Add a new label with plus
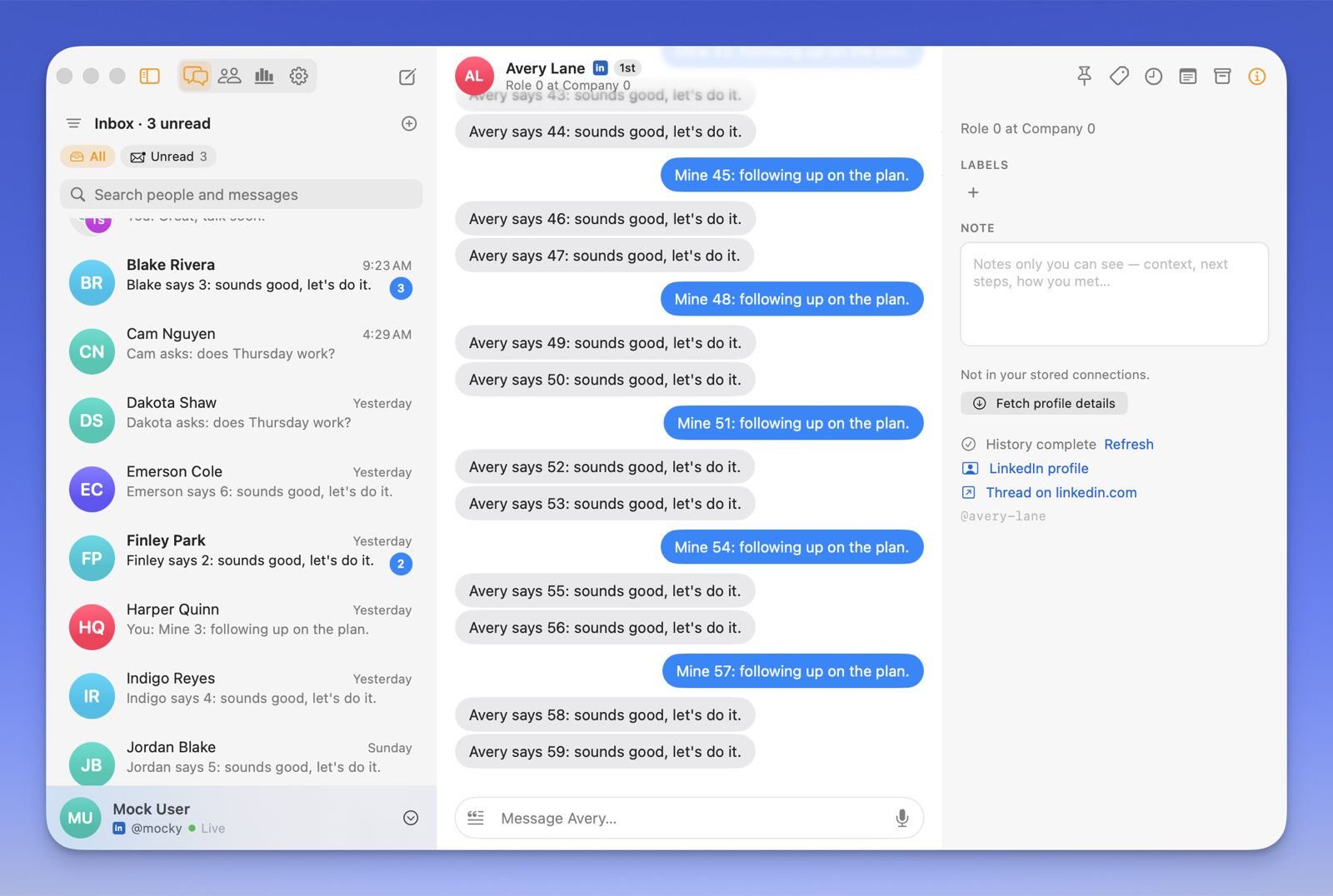 [x=973, y=192]
